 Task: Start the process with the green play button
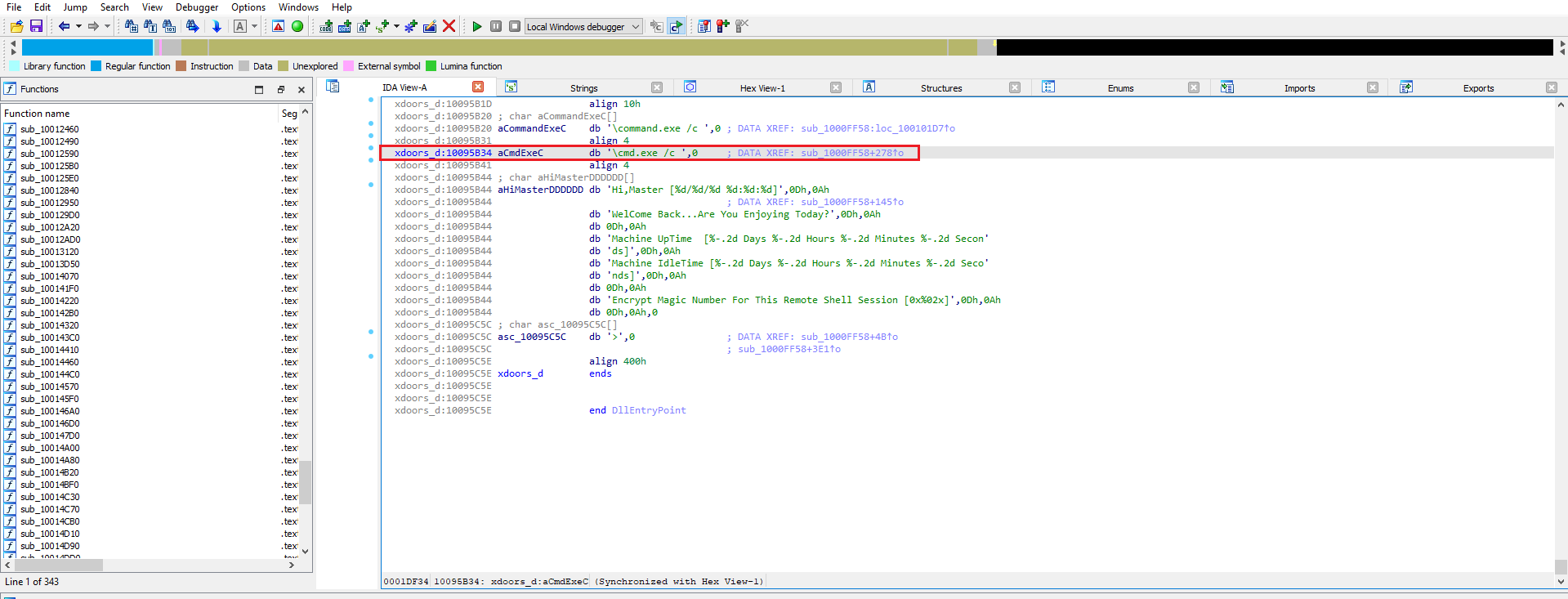click(477, 26)
